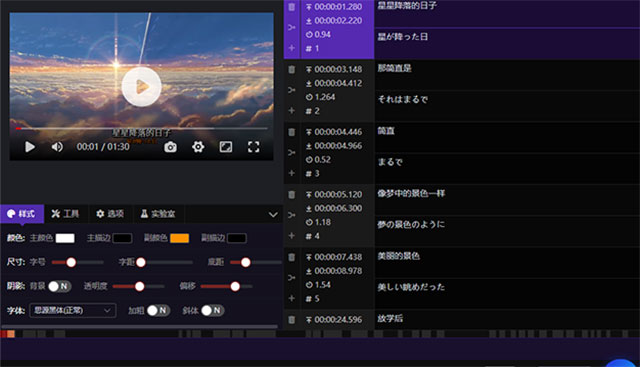
Task: Click the 透明度 slider handle
Action: pyautogui.click(x=139, y=286)
